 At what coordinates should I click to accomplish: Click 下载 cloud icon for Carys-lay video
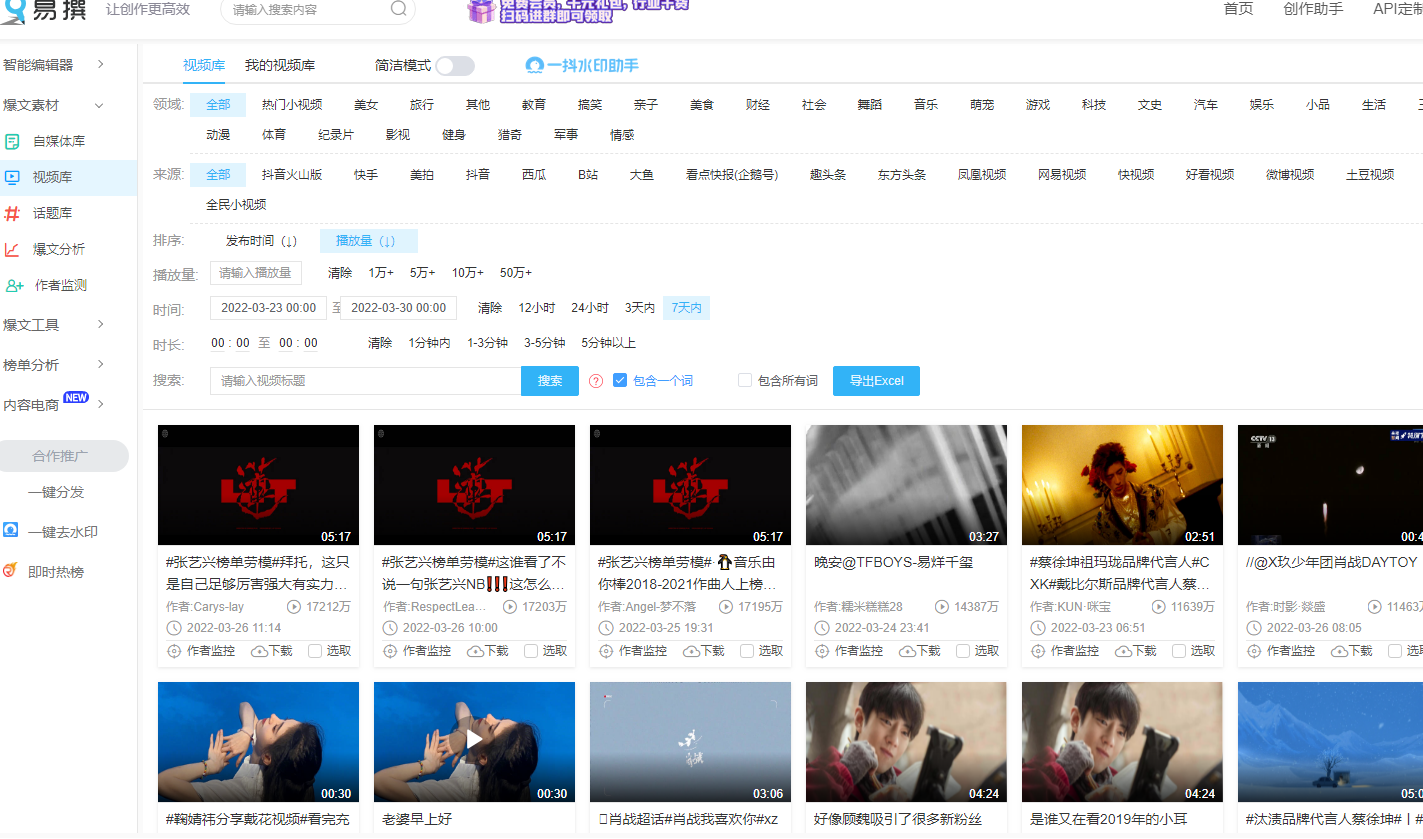259,651
